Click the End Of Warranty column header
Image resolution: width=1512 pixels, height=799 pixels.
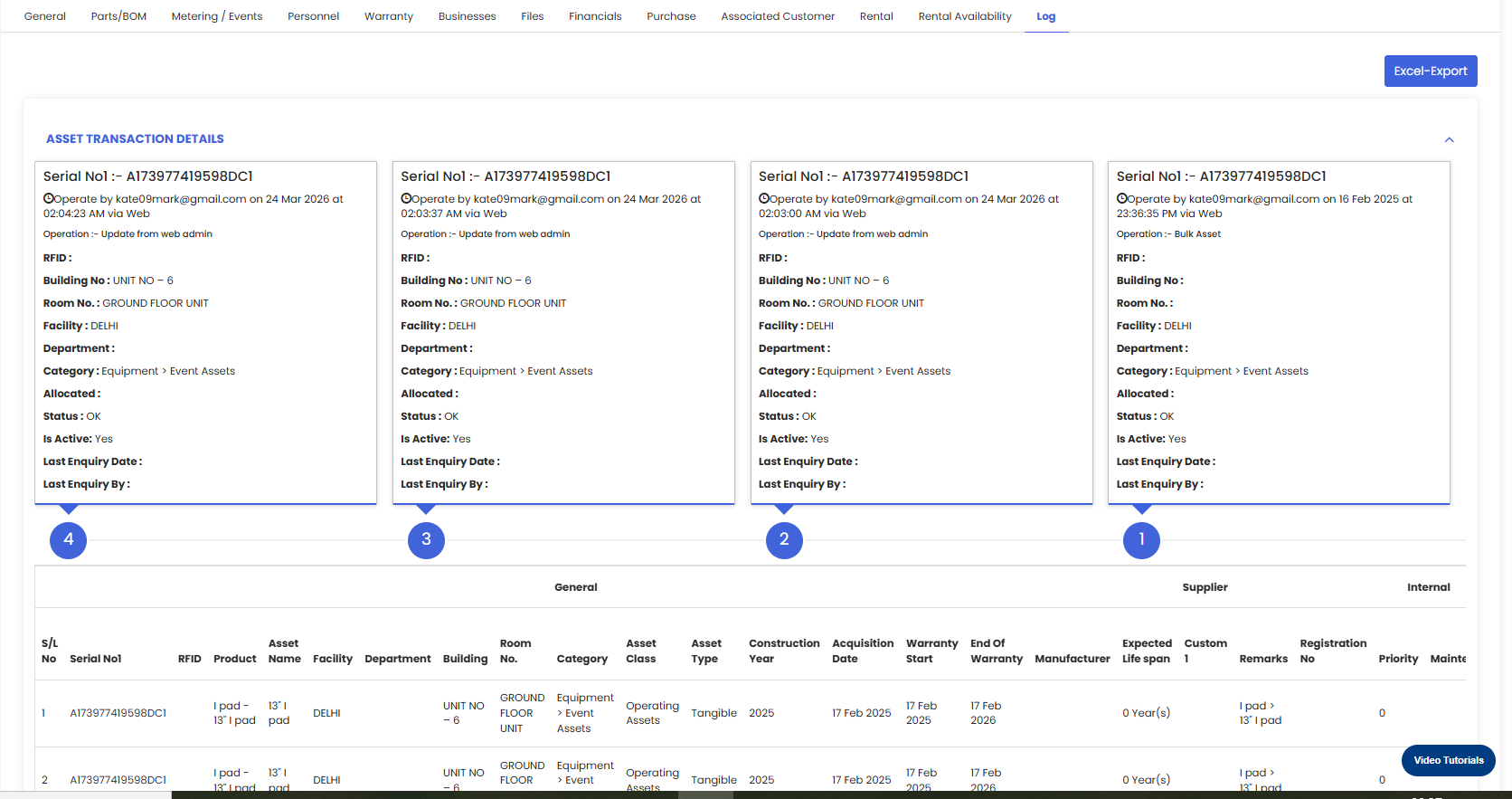click(997, 652)
